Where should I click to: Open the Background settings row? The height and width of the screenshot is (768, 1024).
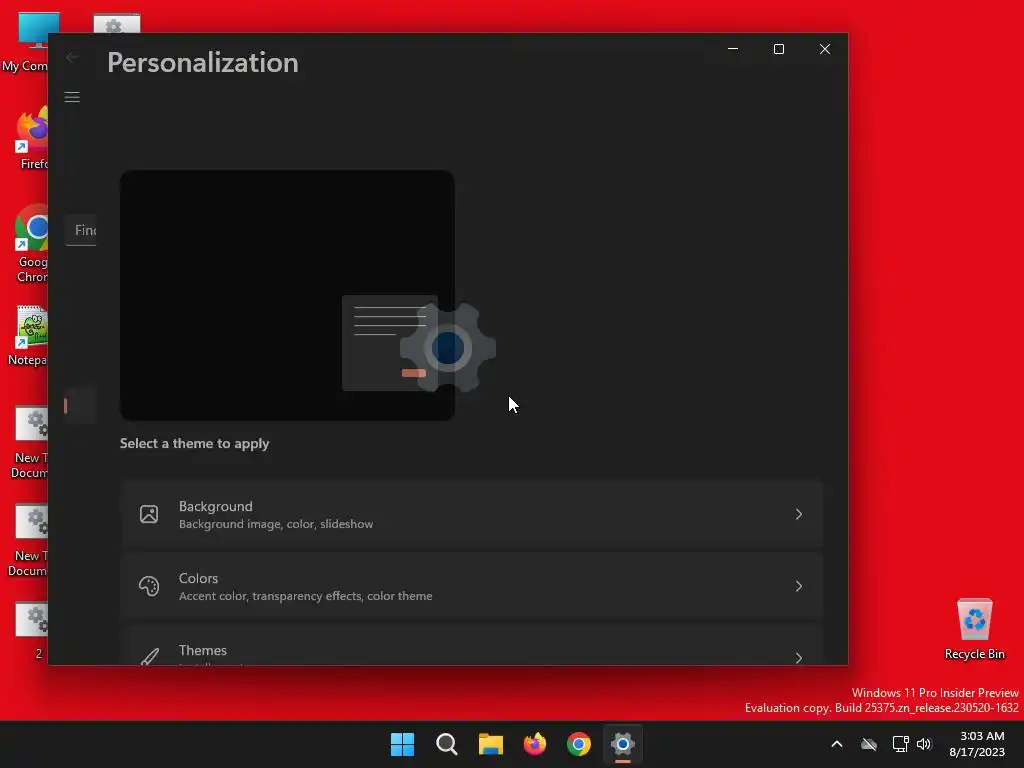pyautogui.click(x=471, y=515)
